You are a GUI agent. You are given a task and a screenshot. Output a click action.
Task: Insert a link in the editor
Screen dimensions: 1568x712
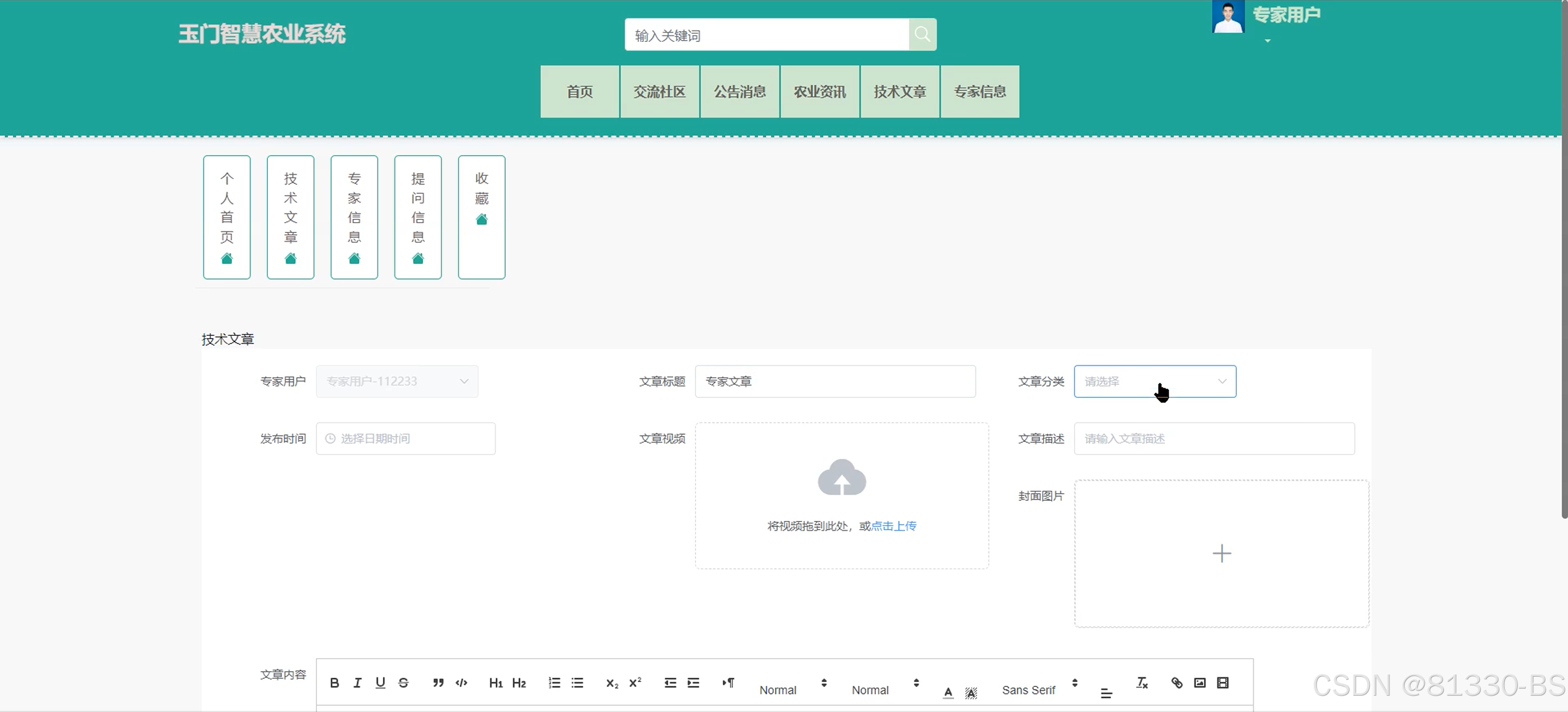coord(1176,683)
